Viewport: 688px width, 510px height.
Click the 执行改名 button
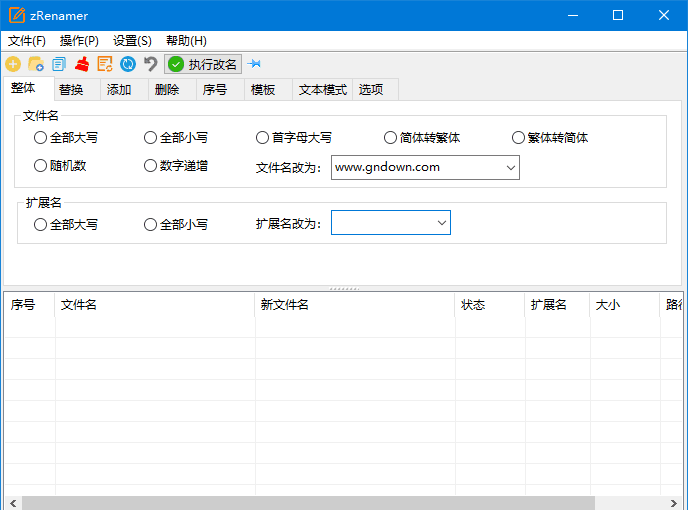click(203, 65)
